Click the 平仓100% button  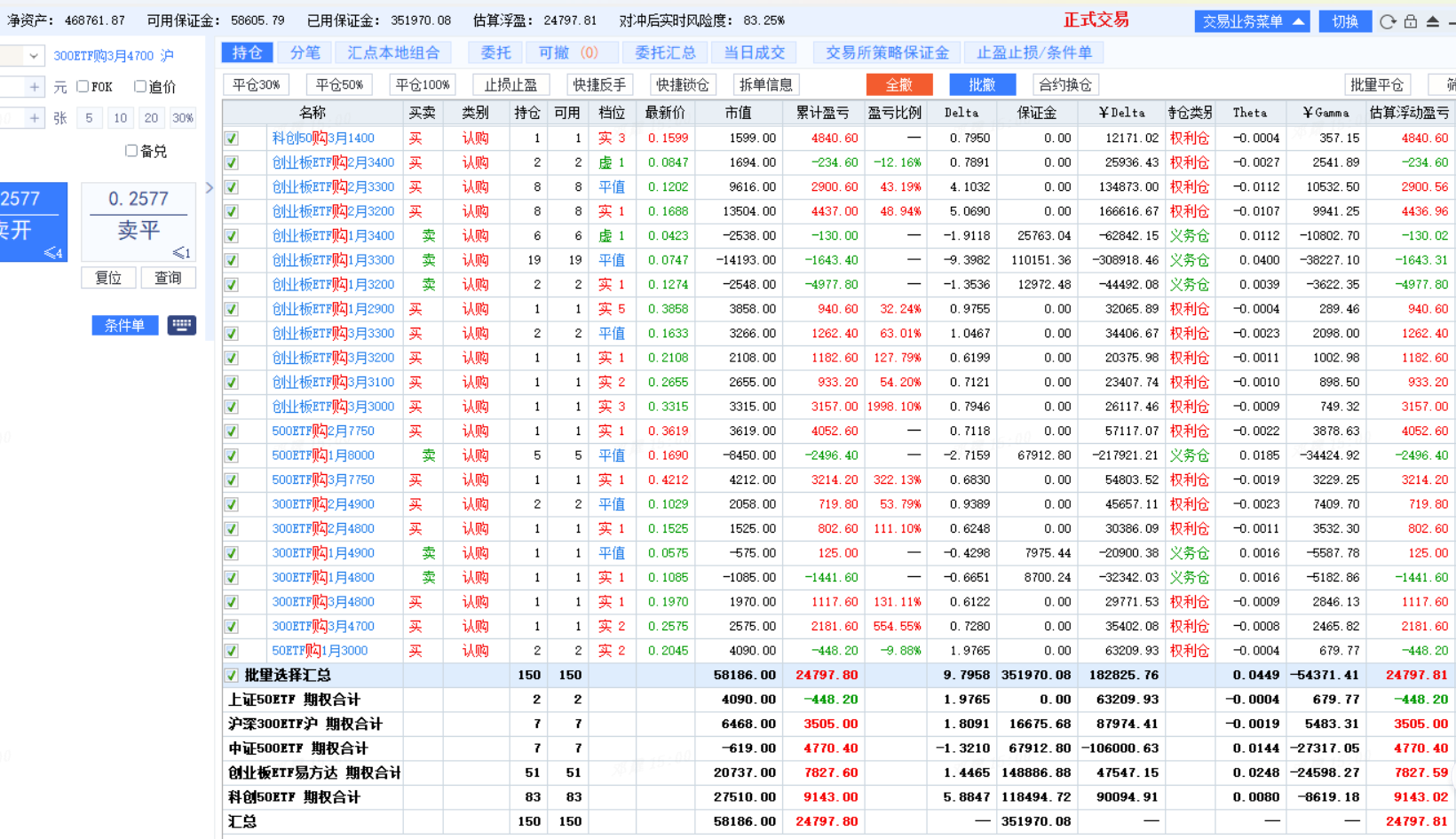point(423,85)
